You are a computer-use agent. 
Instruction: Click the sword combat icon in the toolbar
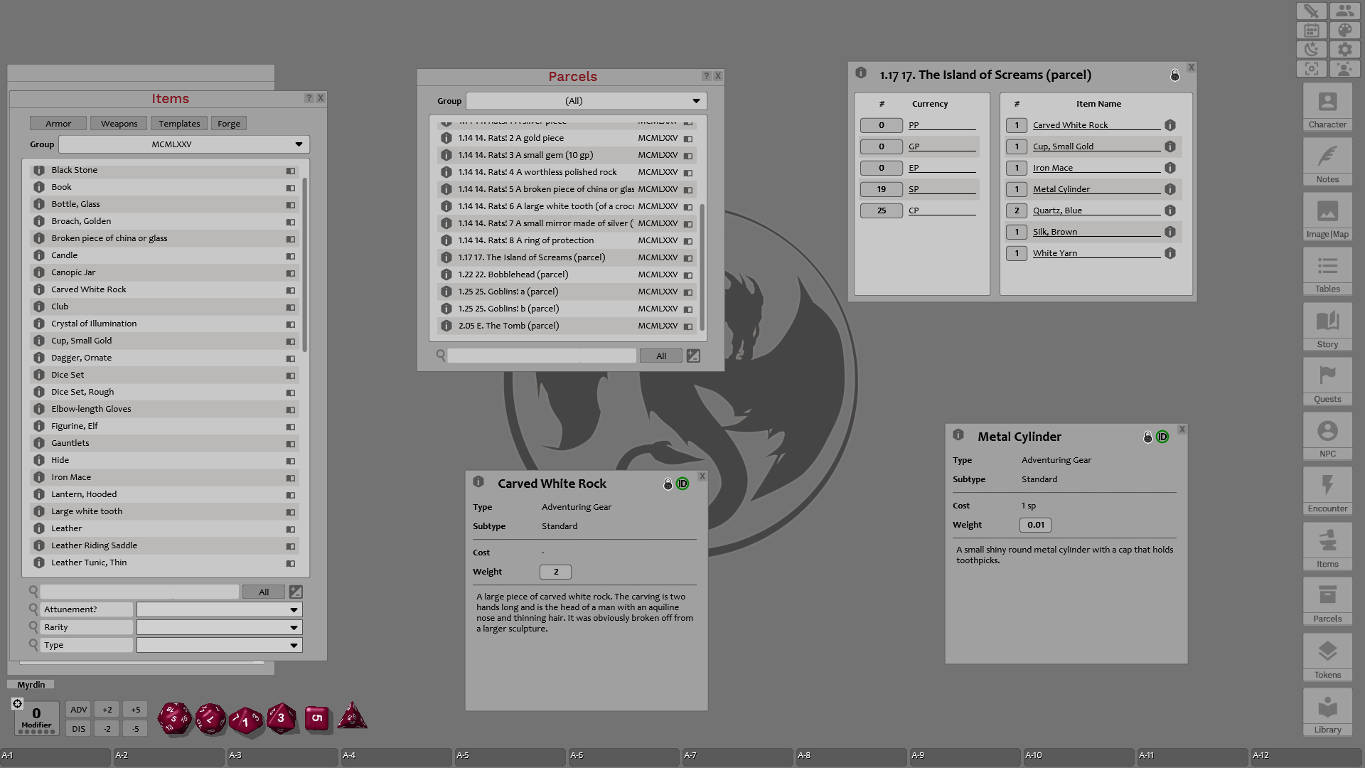pyautogui.click(x=1311, y=10)
